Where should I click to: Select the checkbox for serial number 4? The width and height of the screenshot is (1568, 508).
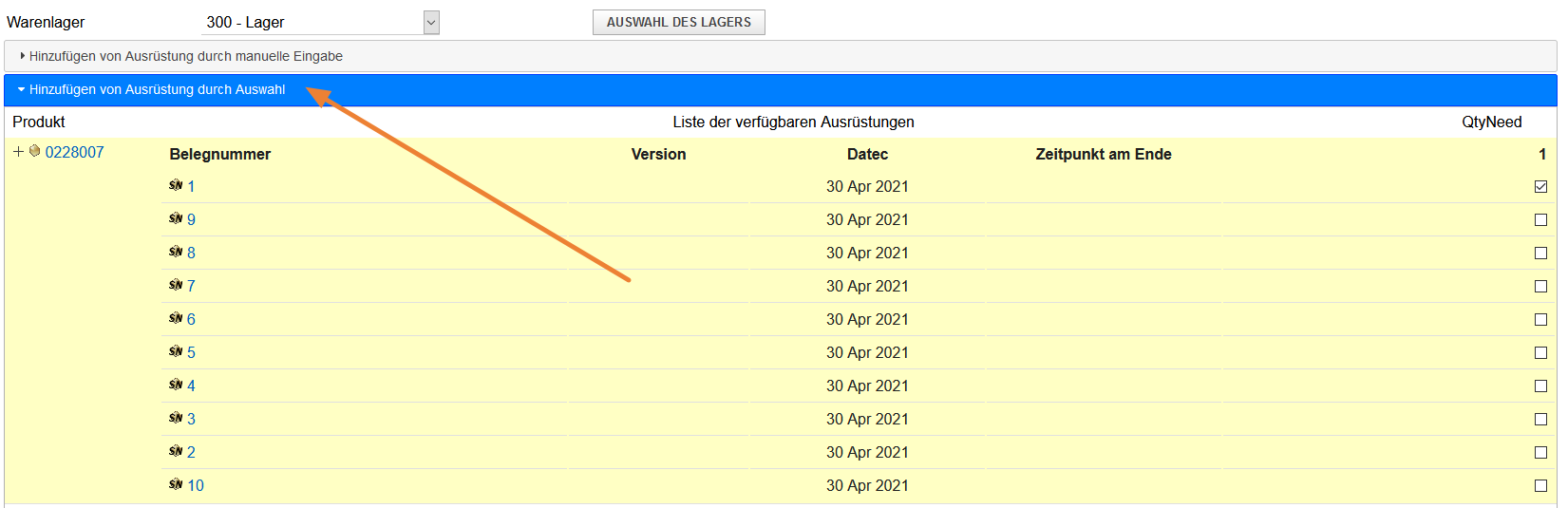(1540, 386)
